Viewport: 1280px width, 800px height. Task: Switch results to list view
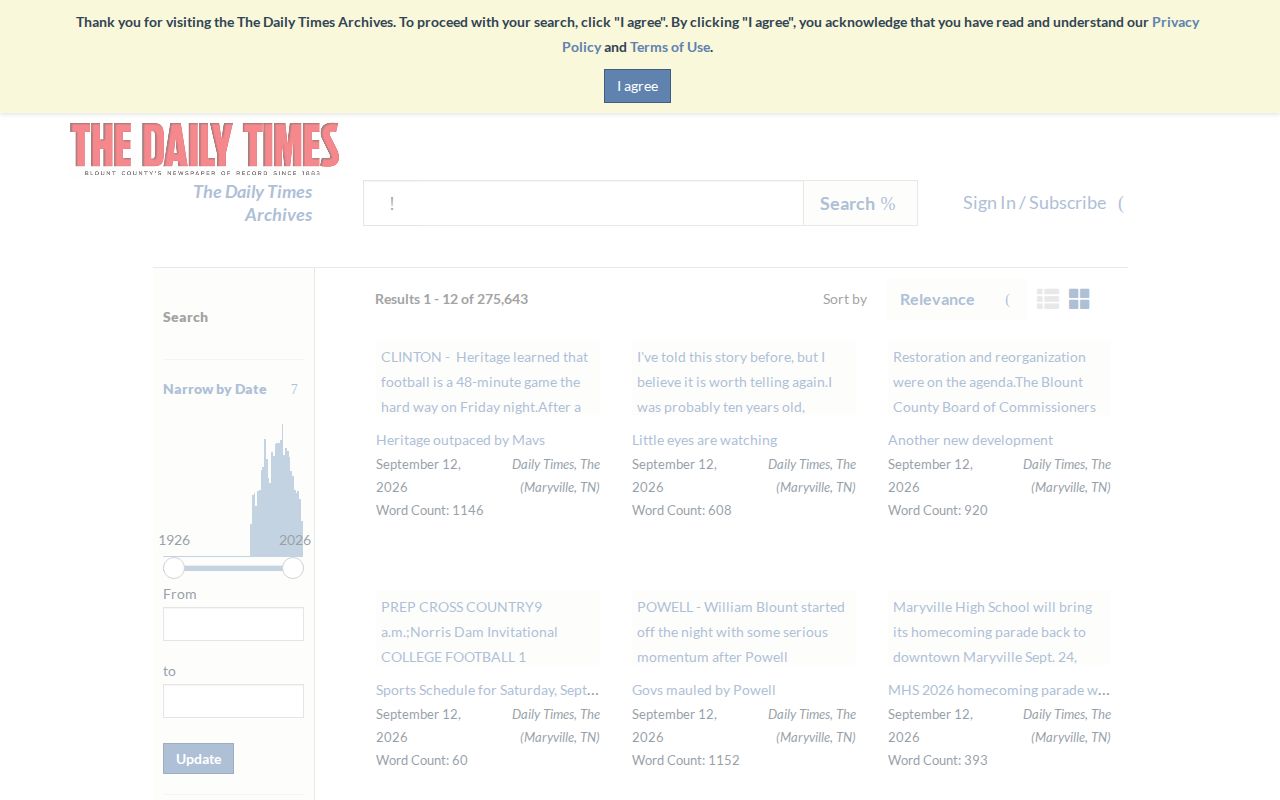point(1047,299)
